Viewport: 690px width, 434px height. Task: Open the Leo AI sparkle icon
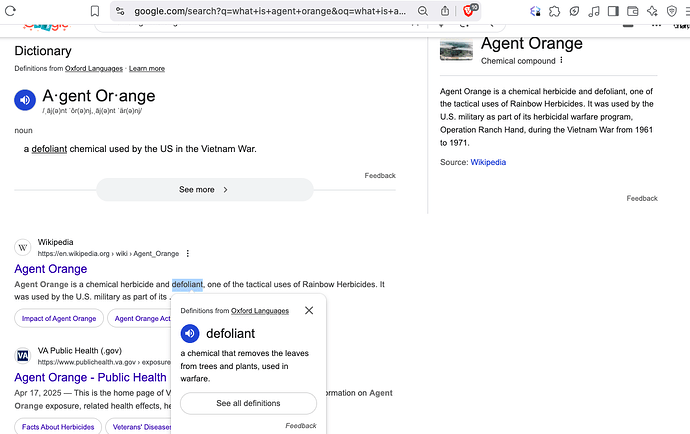pos(652,11)
